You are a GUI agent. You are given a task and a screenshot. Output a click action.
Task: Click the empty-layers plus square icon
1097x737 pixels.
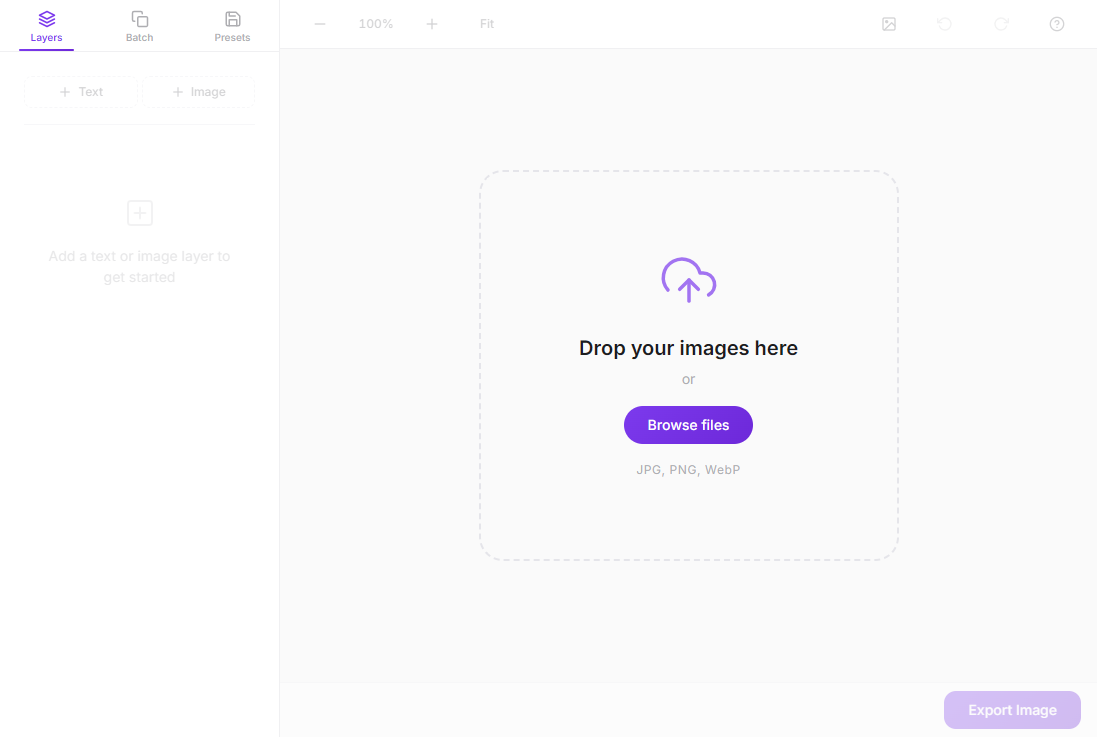[x=140, y=213]
